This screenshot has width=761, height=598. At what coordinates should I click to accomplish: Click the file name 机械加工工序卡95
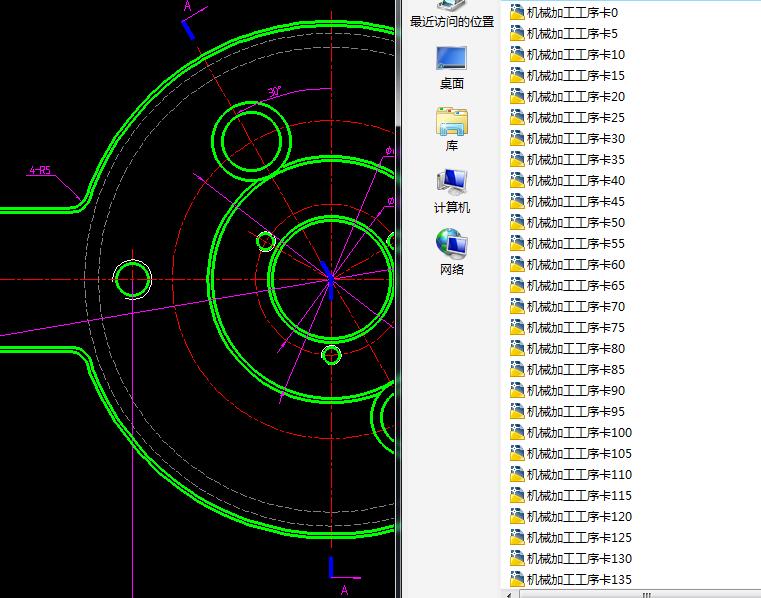point(576,412)
